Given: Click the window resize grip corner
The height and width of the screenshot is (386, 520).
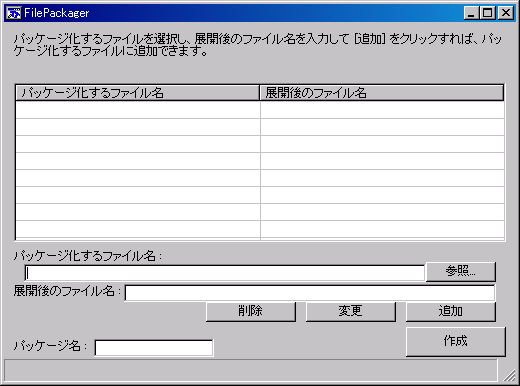Looking at the screenshot, I should (x=509, y=375).
